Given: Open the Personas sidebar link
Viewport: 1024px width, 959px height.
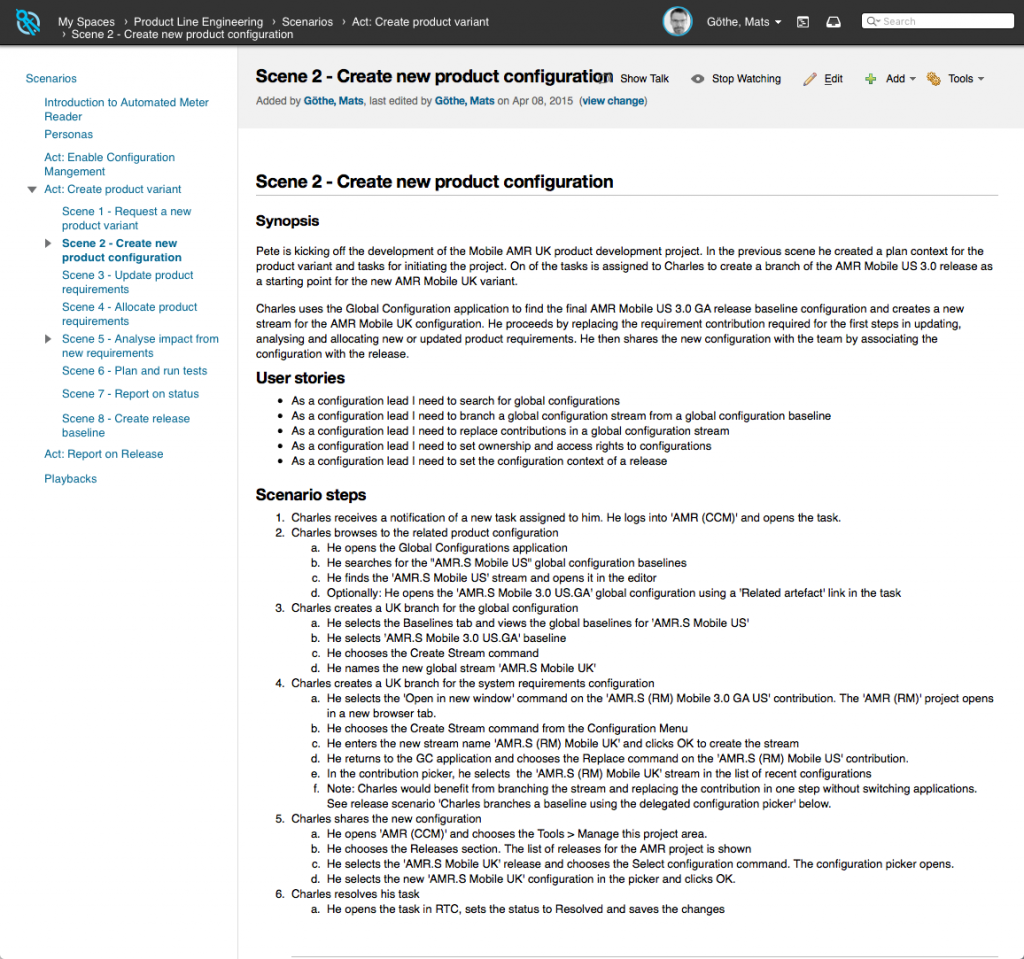Looking at the screenshot, I should click(69, 135).
